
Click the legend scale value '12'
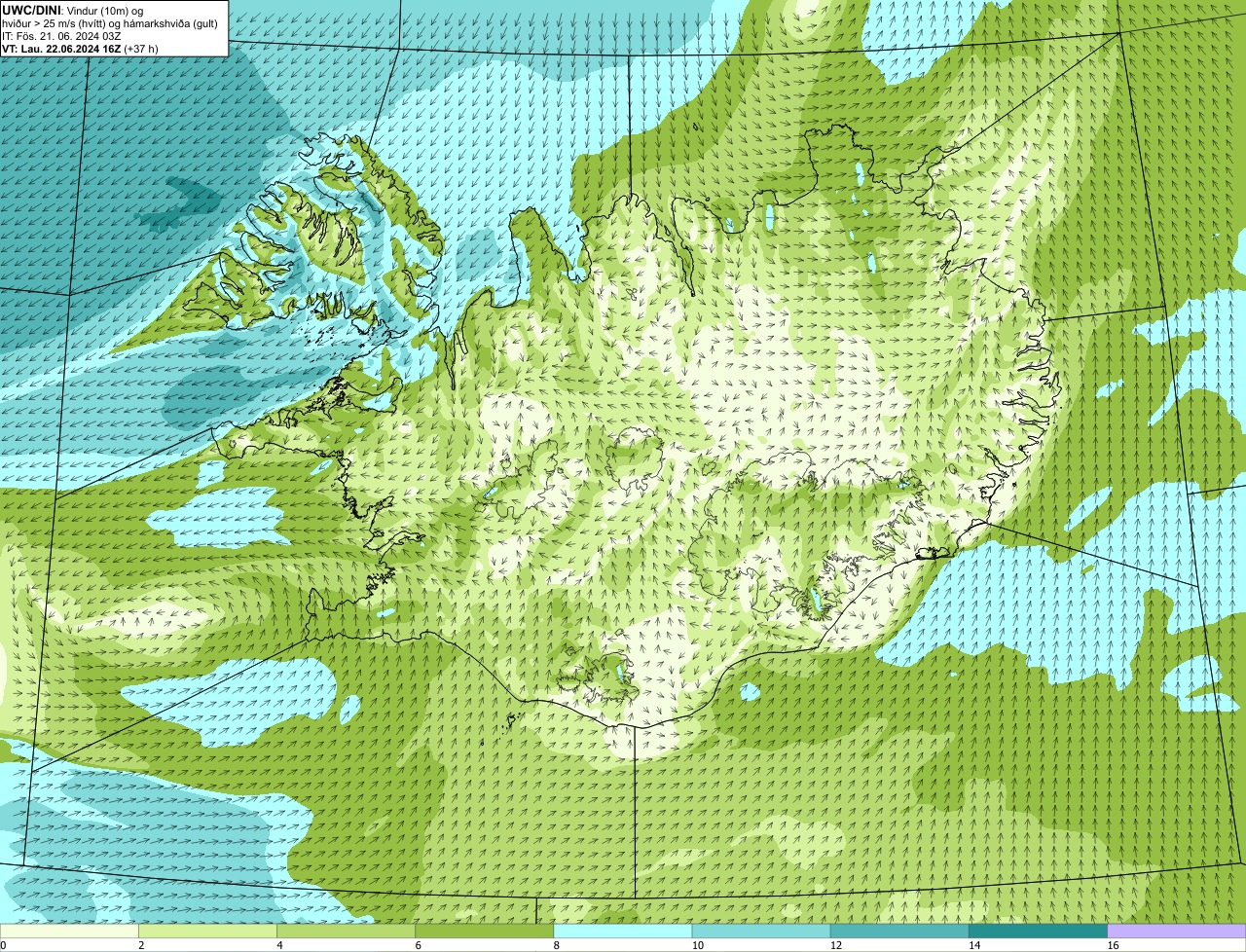tap(835, 945)
